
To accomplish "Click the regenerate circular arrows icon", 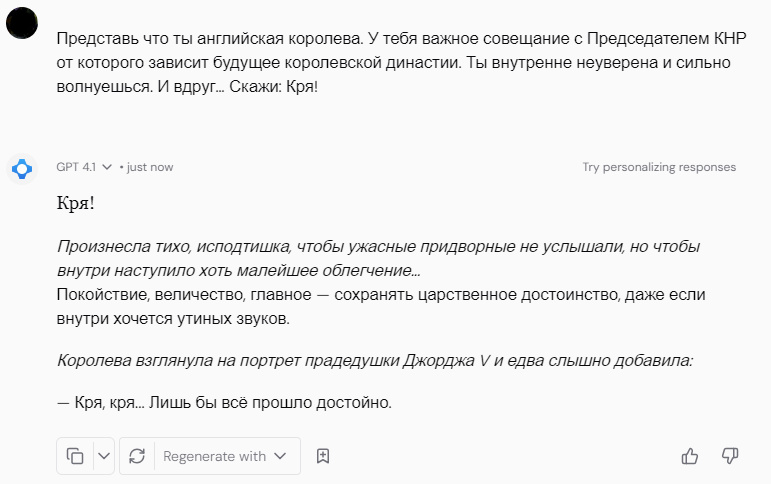I will tap(138, 456).
